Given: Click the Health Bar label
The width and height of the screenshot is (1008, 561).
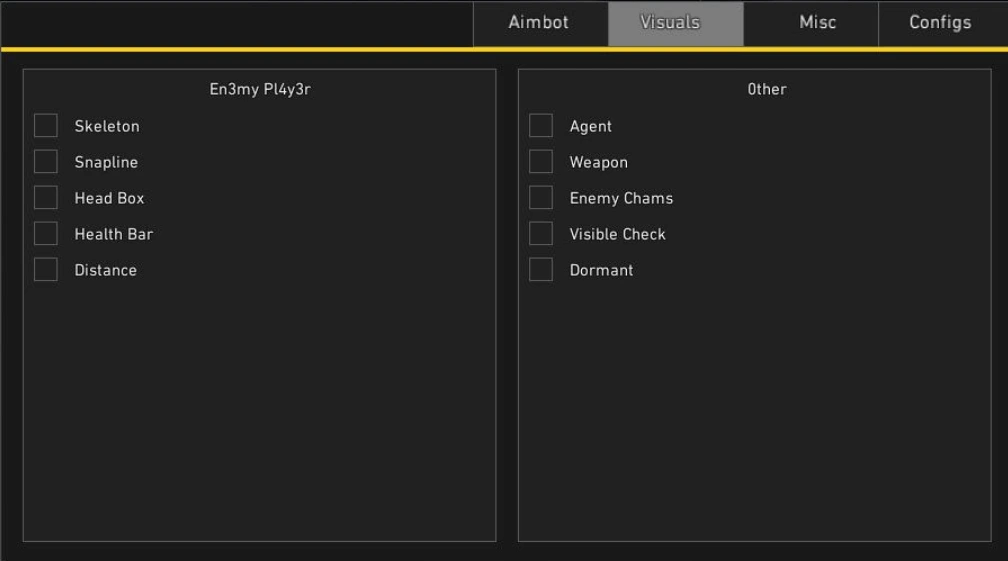Looking at the screenshot, I should pos(114,235).
